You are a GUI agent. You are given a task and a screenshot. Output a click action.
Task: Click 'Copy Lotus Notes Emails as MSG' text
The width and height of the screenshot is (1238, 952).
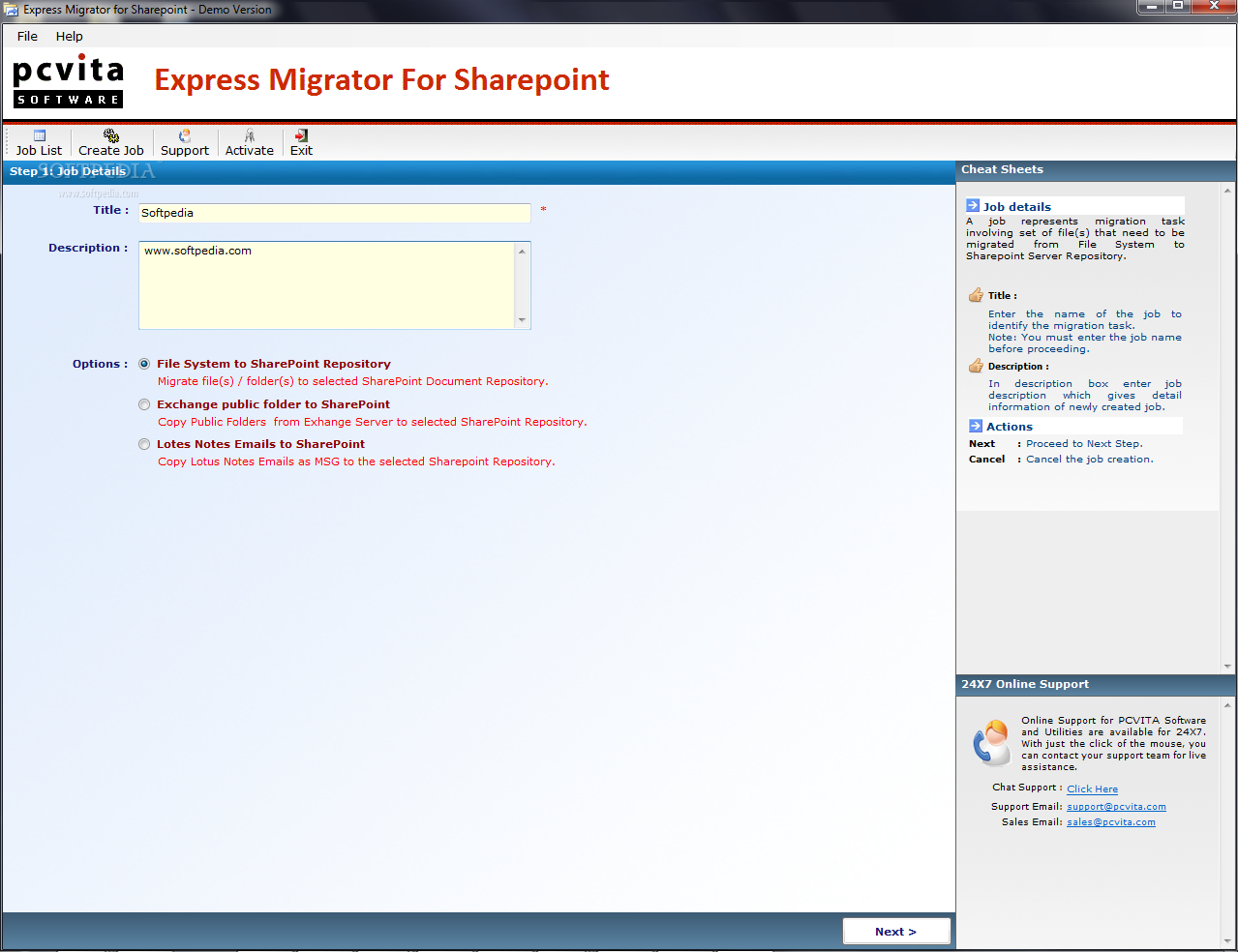[356, 462]
